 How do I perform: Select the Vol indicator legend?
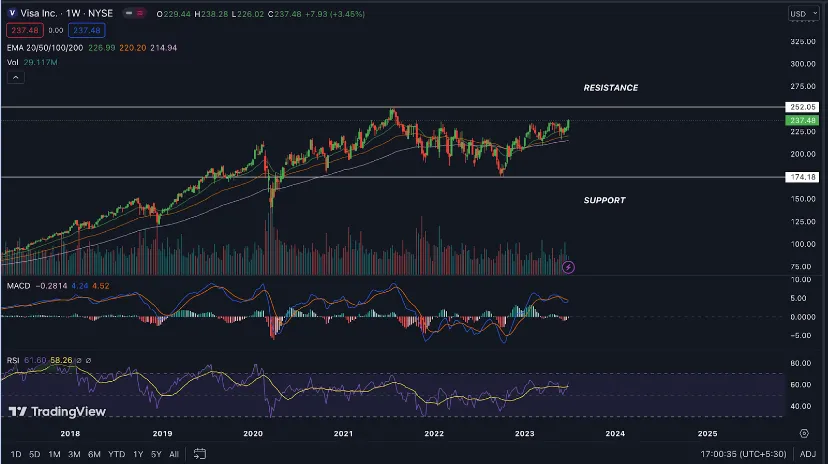(13, 62)
